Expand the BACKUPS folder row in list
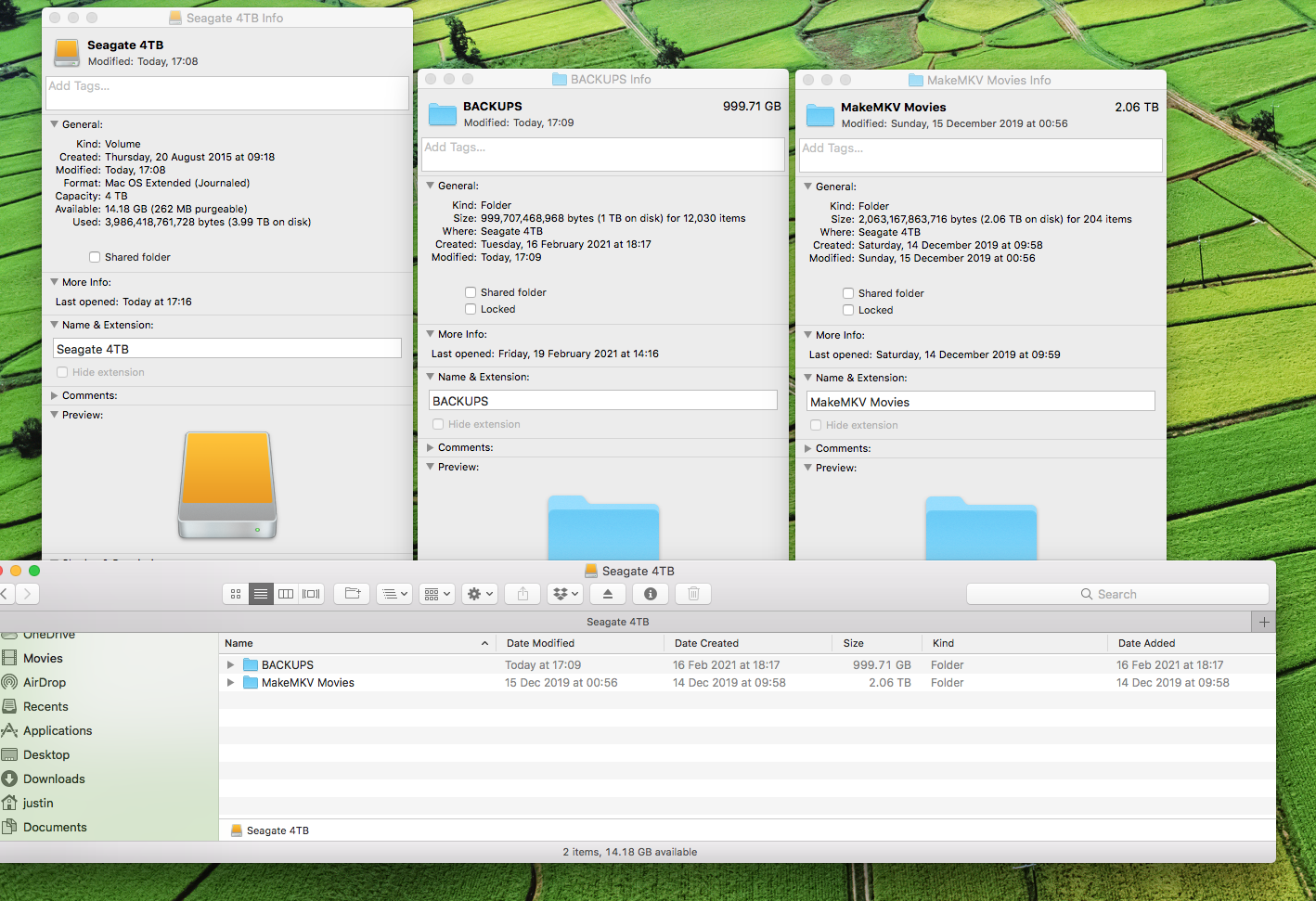The width and height of the screenshot is (1316, 901). (x=230, y=664)
